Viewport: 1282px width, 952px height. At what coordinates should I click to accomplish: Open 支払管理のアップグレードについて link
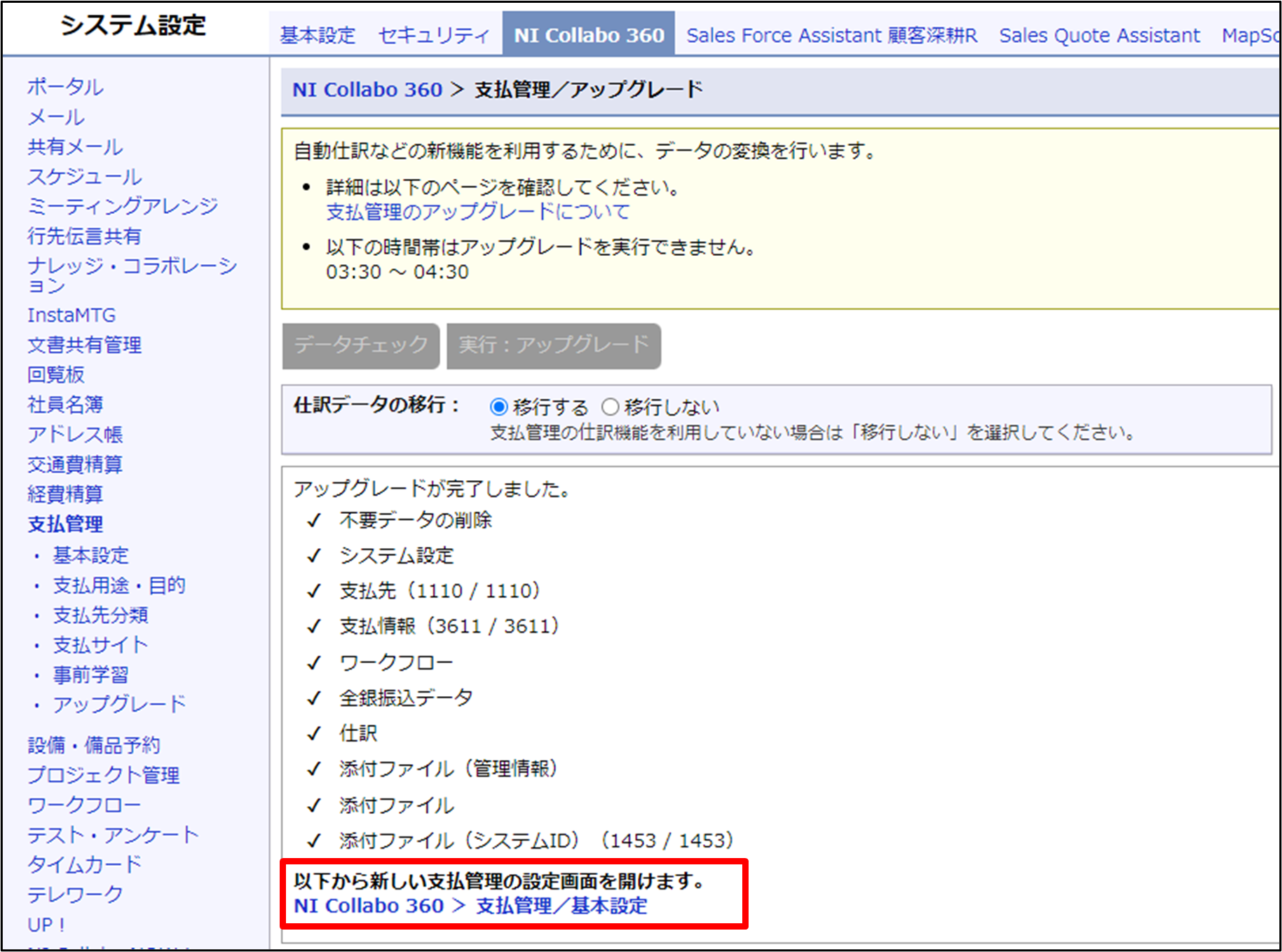coord(478,212)
